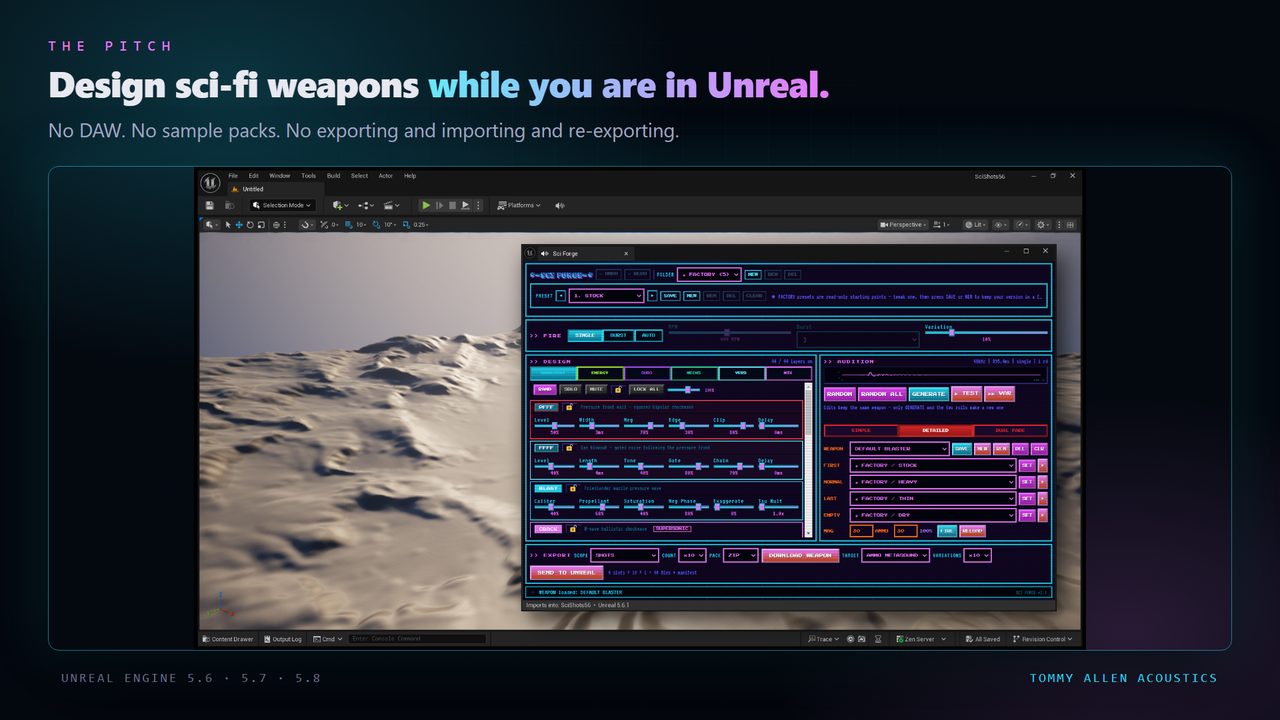Click the SEND TO UNREAL button

566,573
